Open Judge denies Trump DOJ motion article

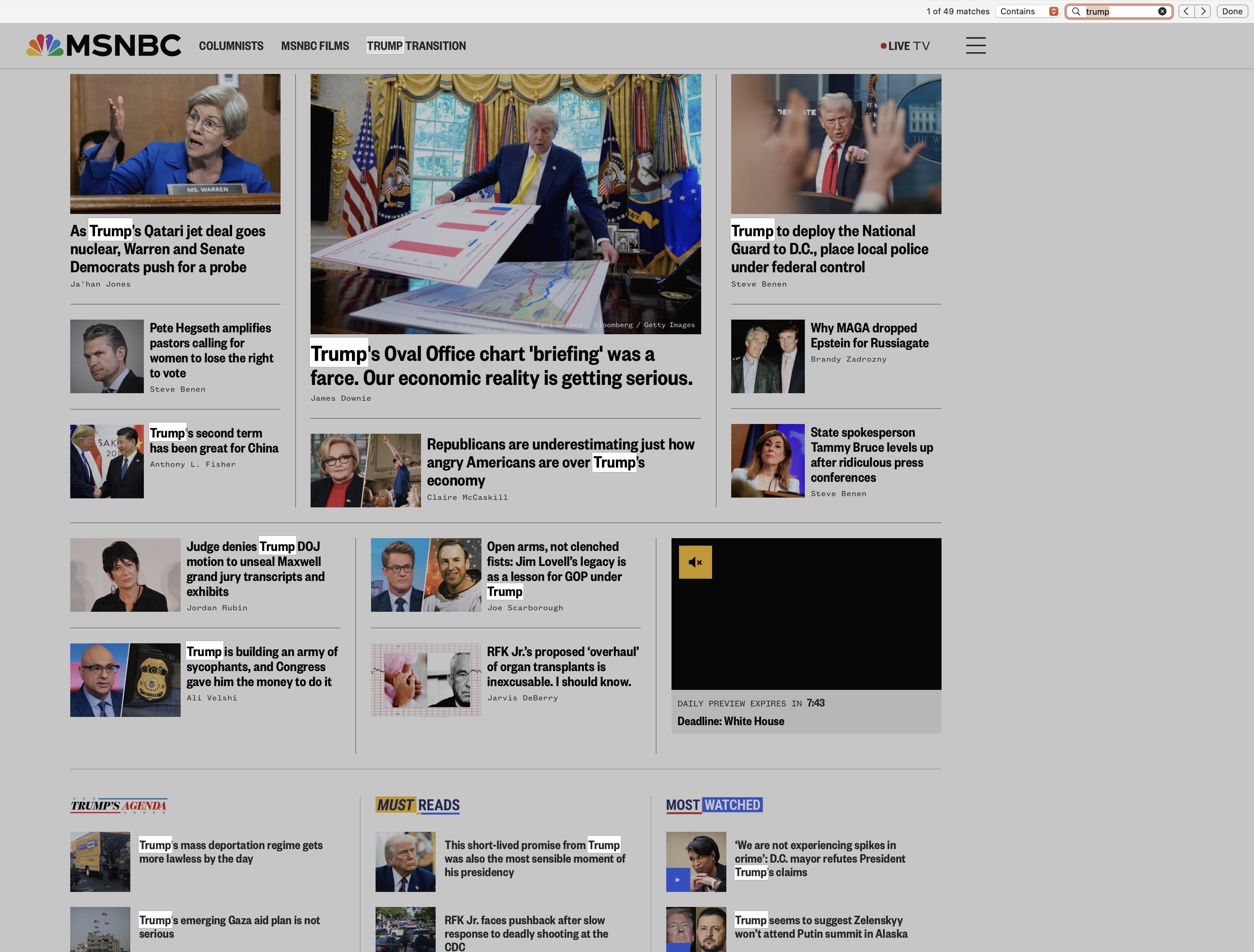point(255,569)
